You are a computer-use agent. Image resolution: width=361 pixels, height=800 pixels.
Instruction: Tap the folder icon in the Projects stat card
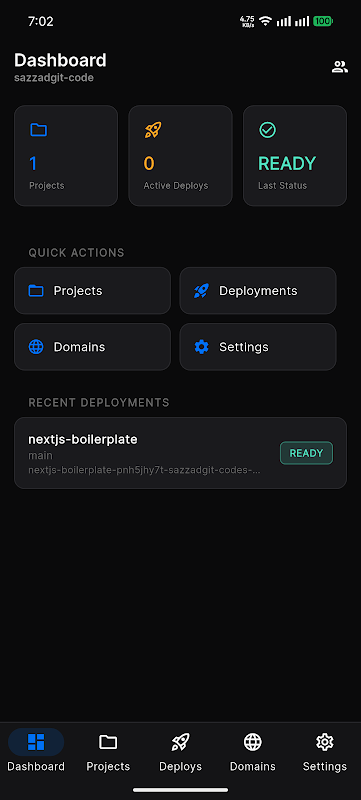pos(38,130)
